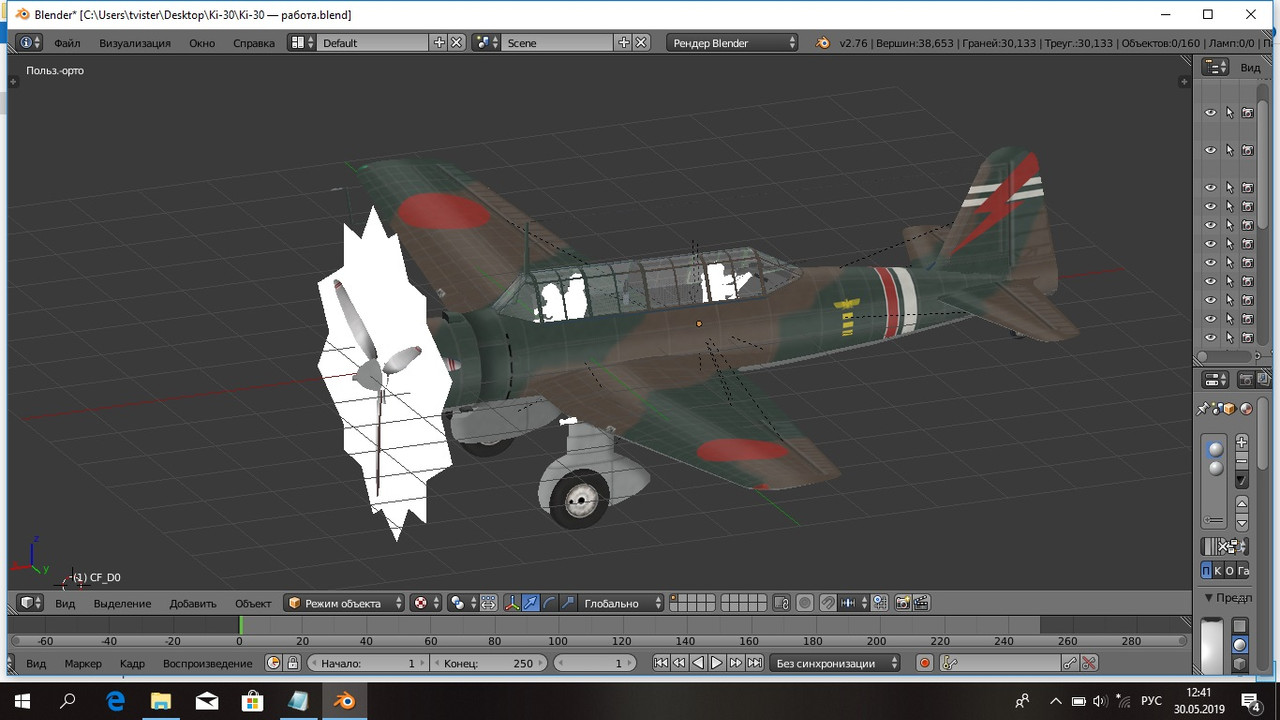1280x720 pixels.
Task: Open Microsoft Edge from the taskbar
Action: point(116,701)
